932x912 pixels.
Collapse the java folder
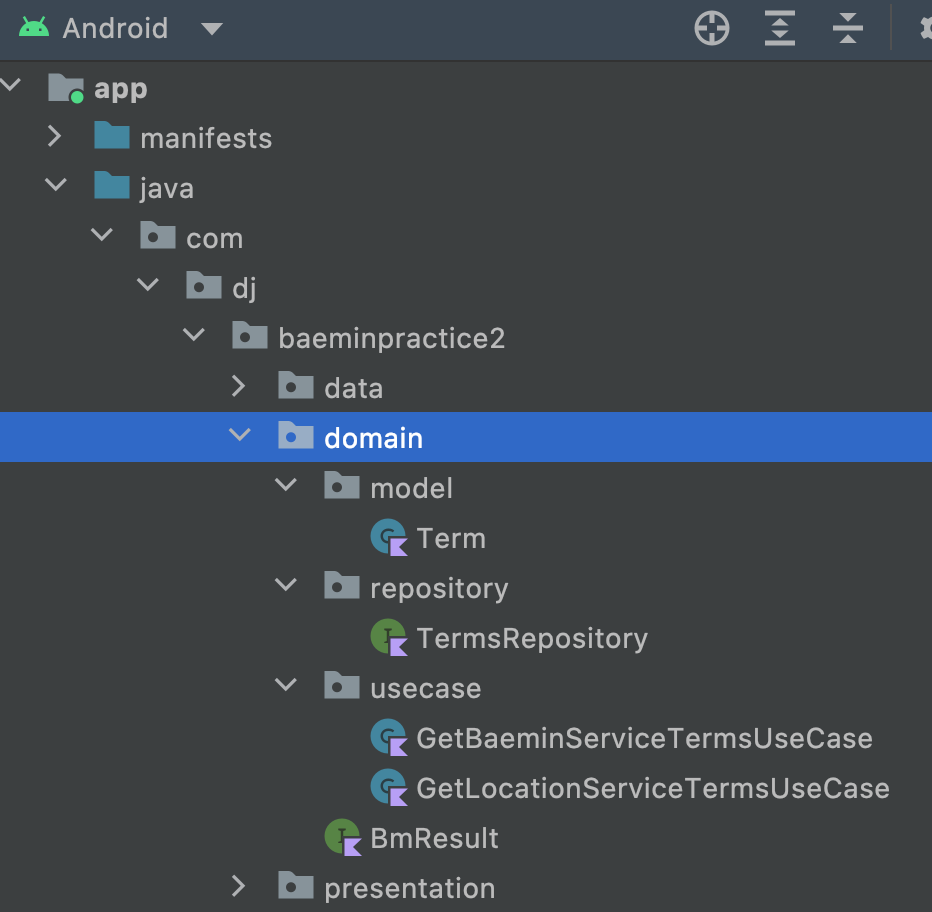click(56, 184)
